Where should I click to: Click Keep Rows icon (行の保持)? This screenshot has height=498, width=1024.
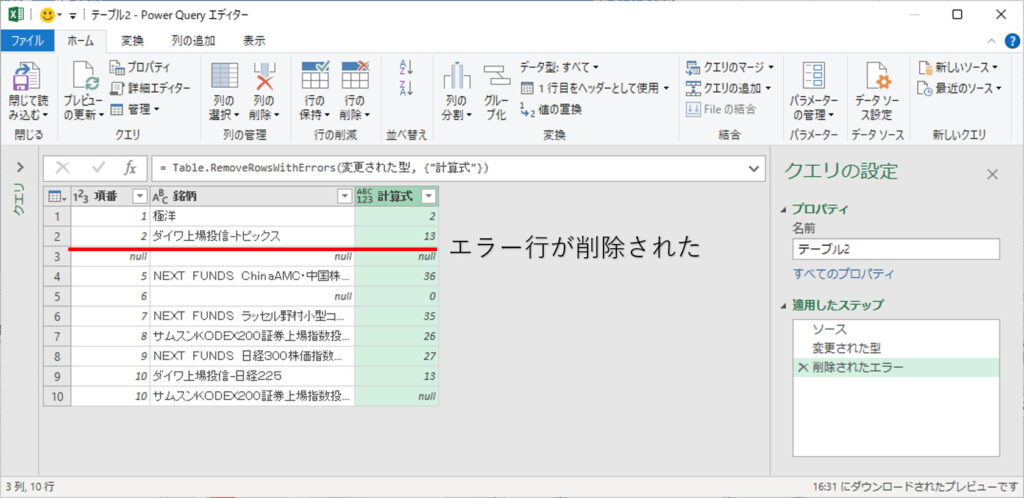pos(315,75)
